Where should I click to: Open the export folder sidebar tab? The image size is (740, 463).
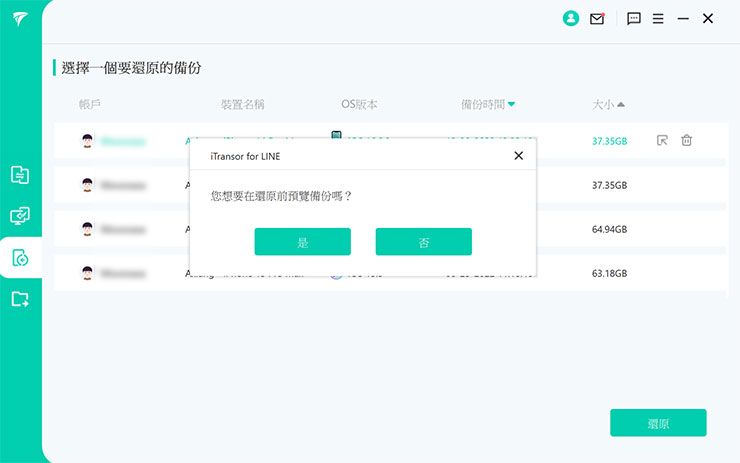tap(20, 299)
